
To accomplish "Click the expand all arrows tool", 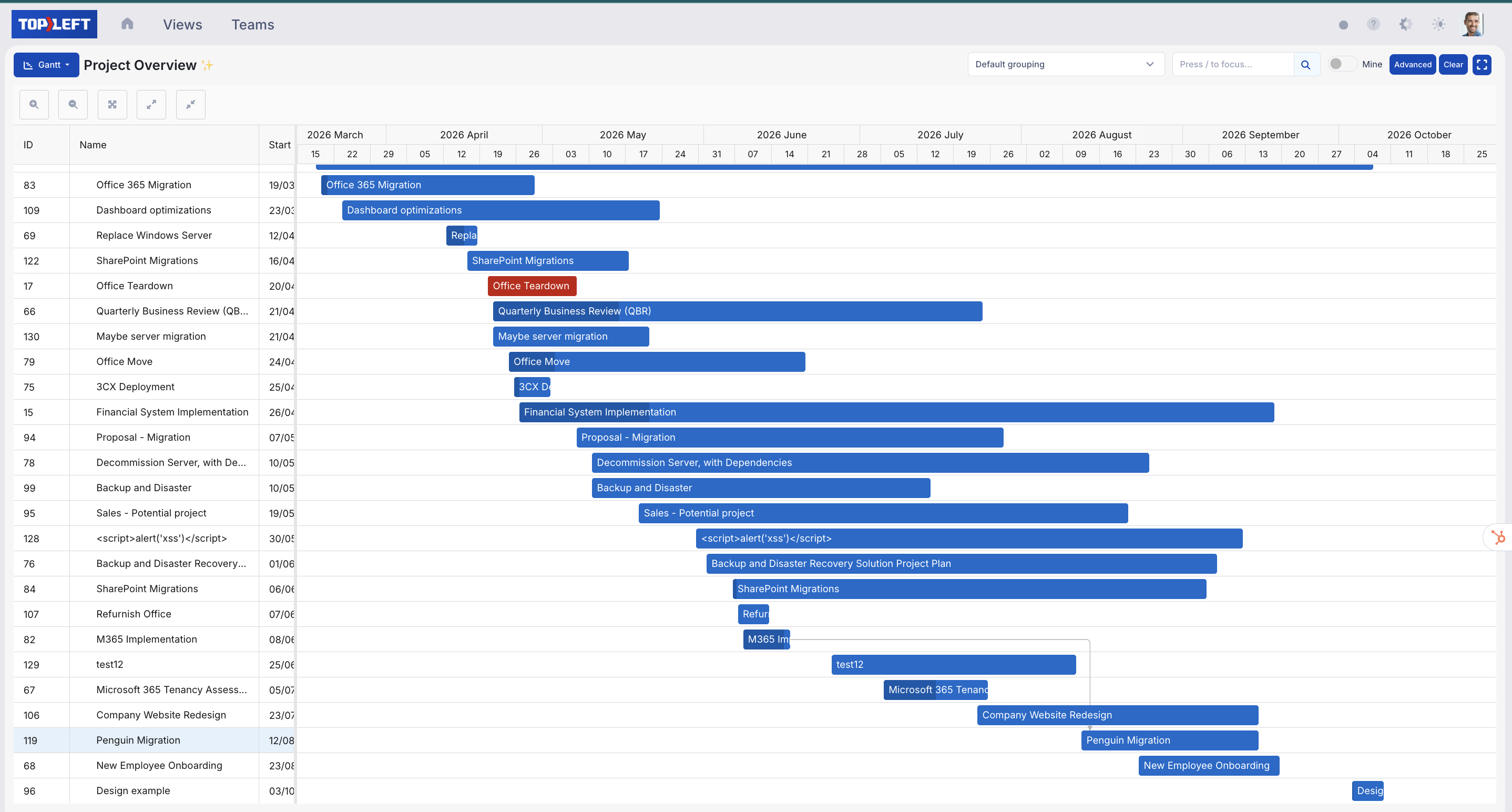I will 151,105.
